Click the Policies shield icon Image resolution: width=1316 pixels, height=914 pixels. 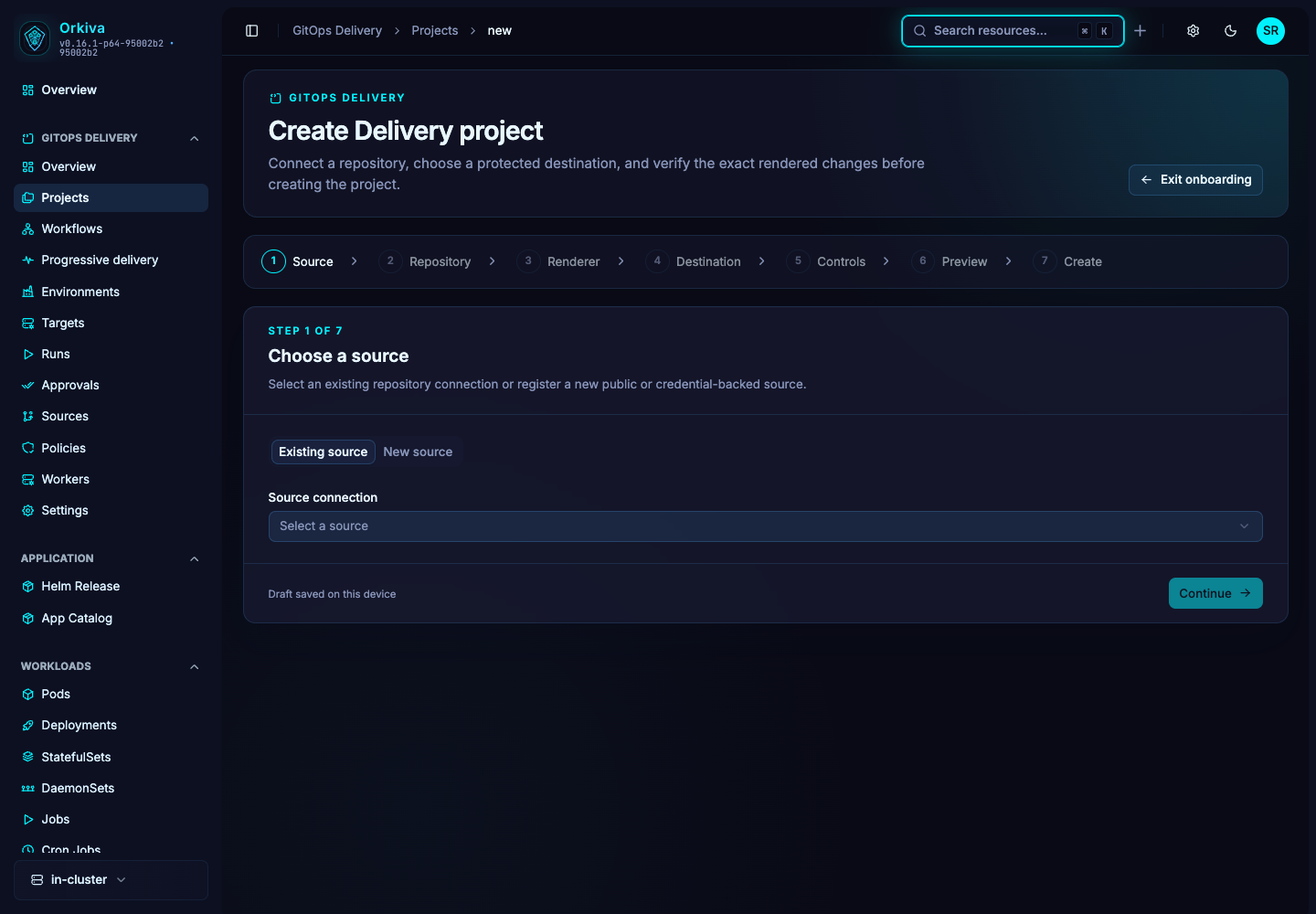[28, 449]
